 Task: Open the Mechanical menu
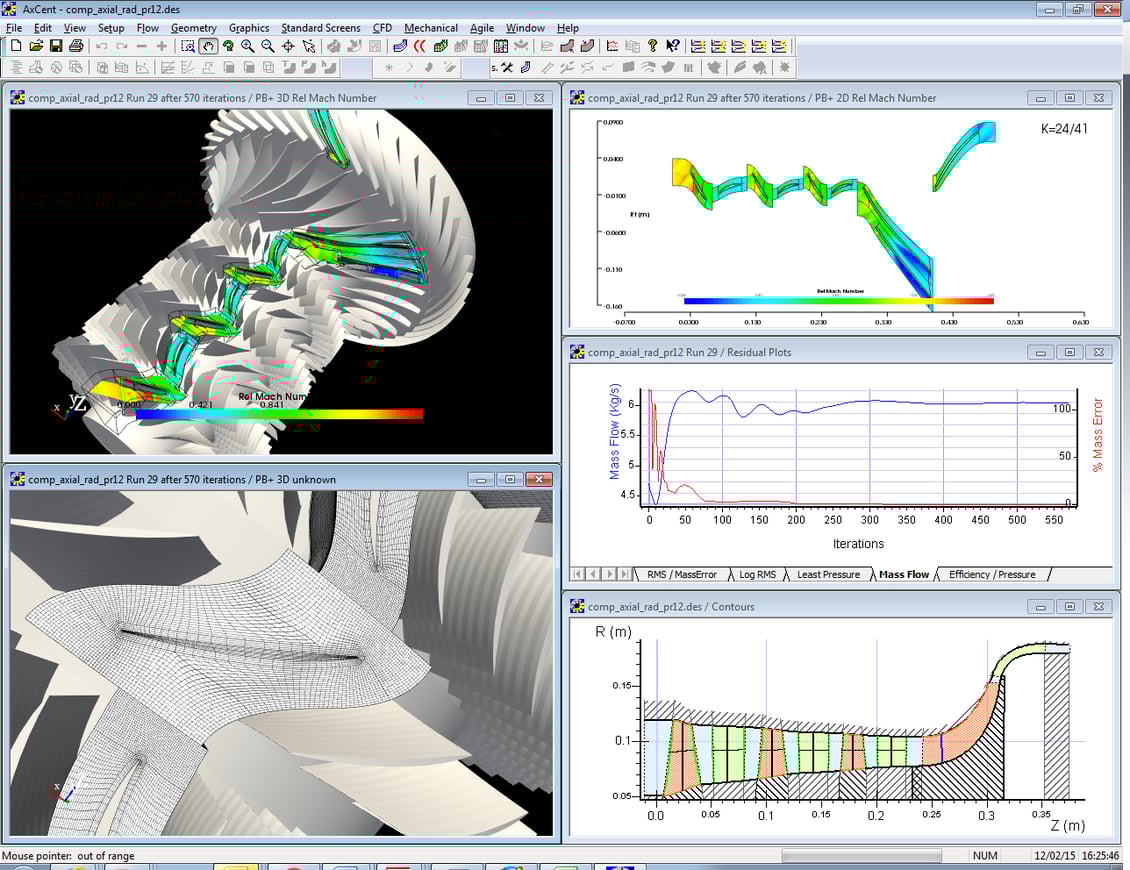[430, 27]
